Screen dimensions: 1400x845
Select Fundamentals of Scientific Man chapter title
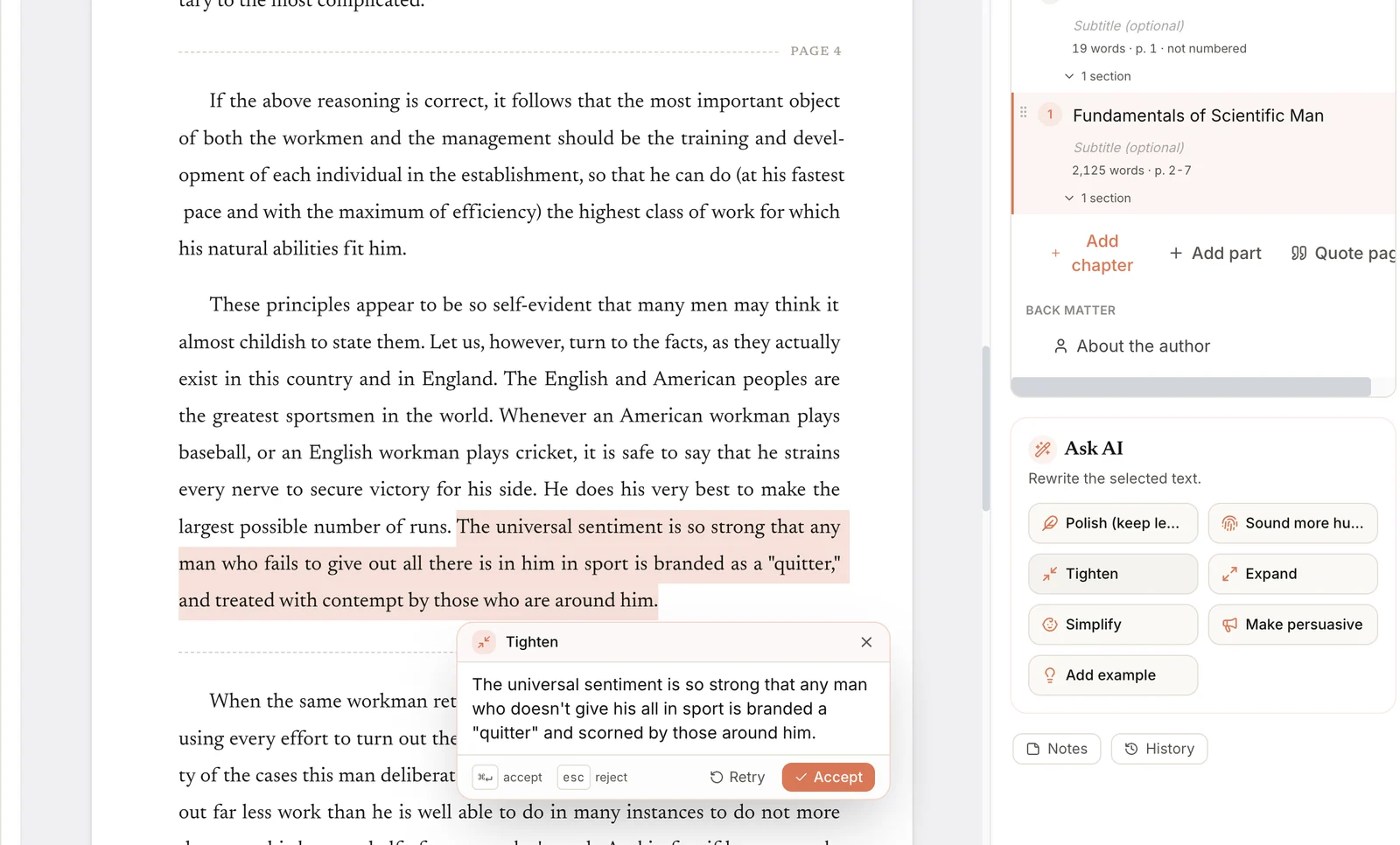pyautogui.click(x=1198, y=115)
